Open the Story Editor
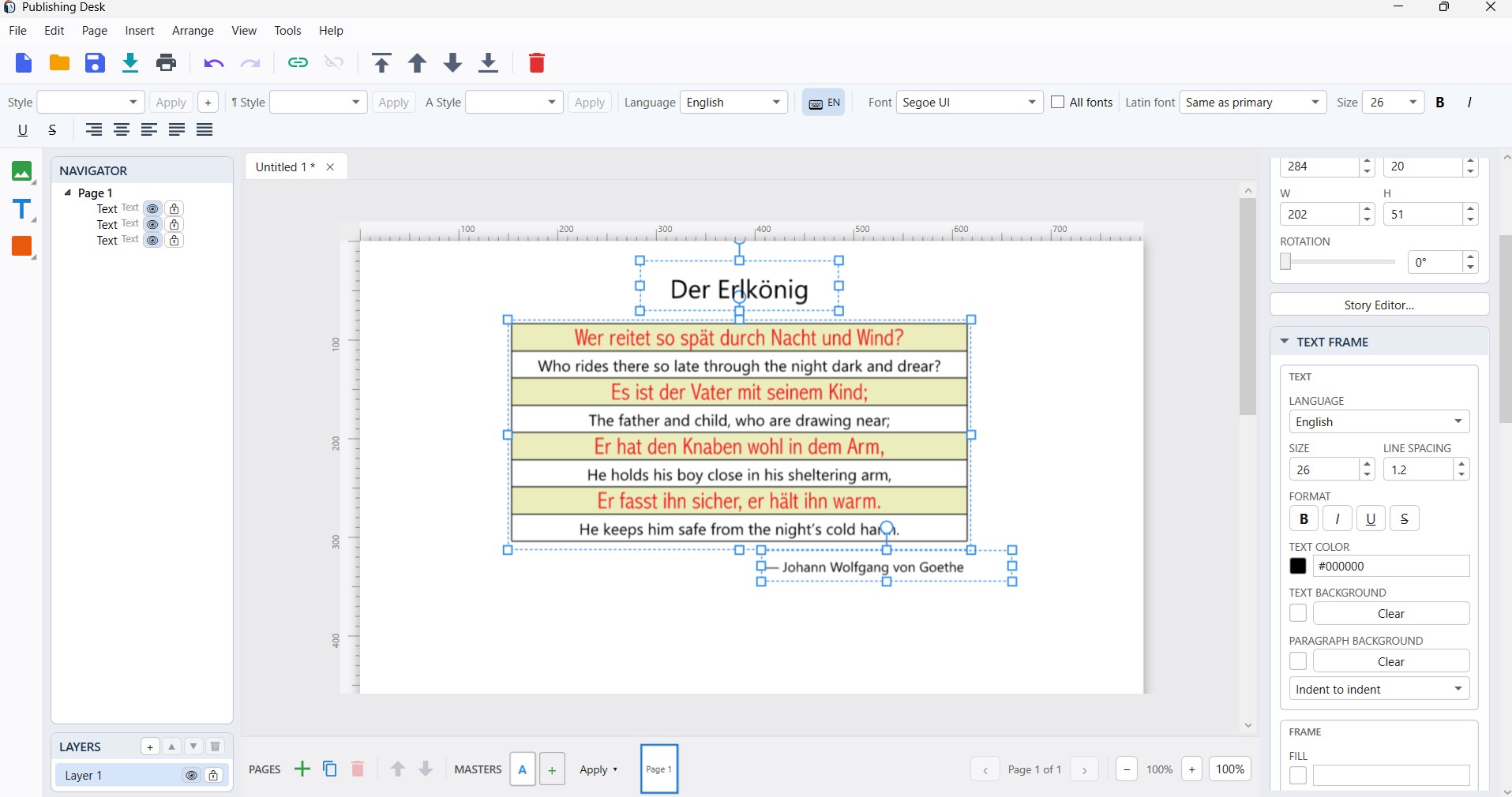1512x797 pixels. click(1379, 305)
